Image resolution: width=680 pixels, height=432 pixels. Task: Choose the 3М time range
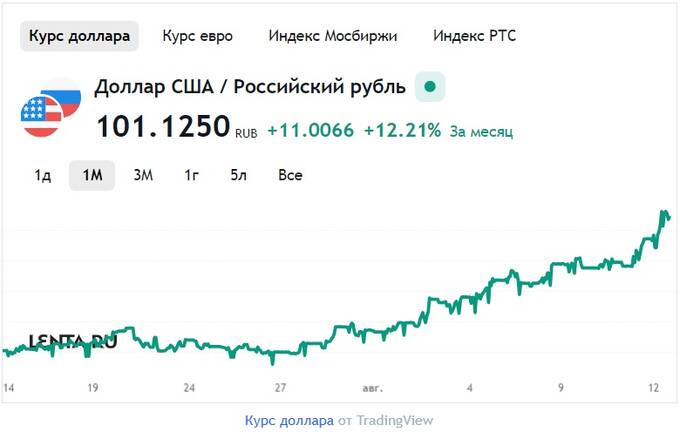143,175
